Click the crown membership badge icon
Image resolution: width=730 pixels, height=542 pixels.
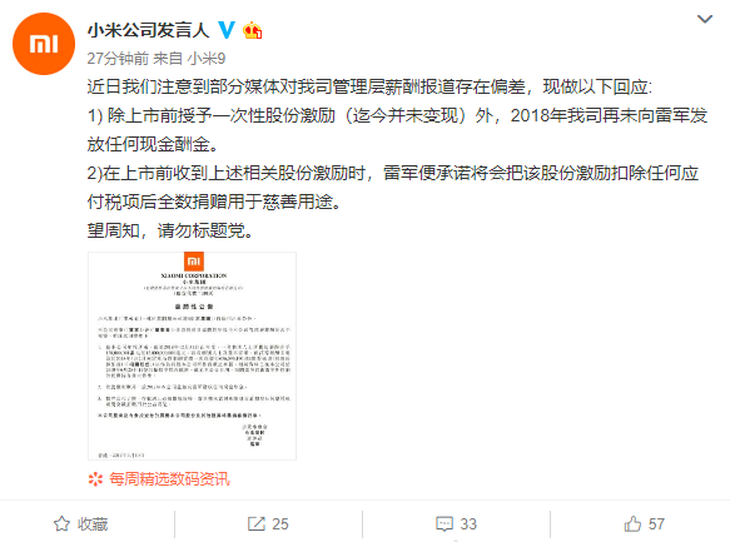pyautogui.click(x=252, y=30)
